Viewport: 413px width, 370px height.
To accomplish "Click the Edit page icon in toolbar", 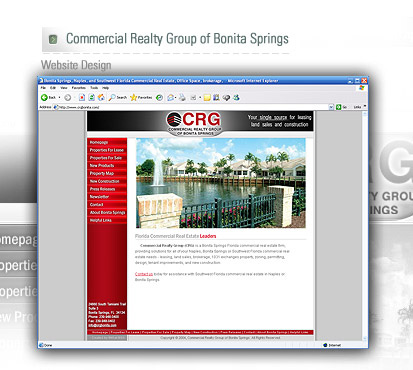I will [x=193, y=97].
